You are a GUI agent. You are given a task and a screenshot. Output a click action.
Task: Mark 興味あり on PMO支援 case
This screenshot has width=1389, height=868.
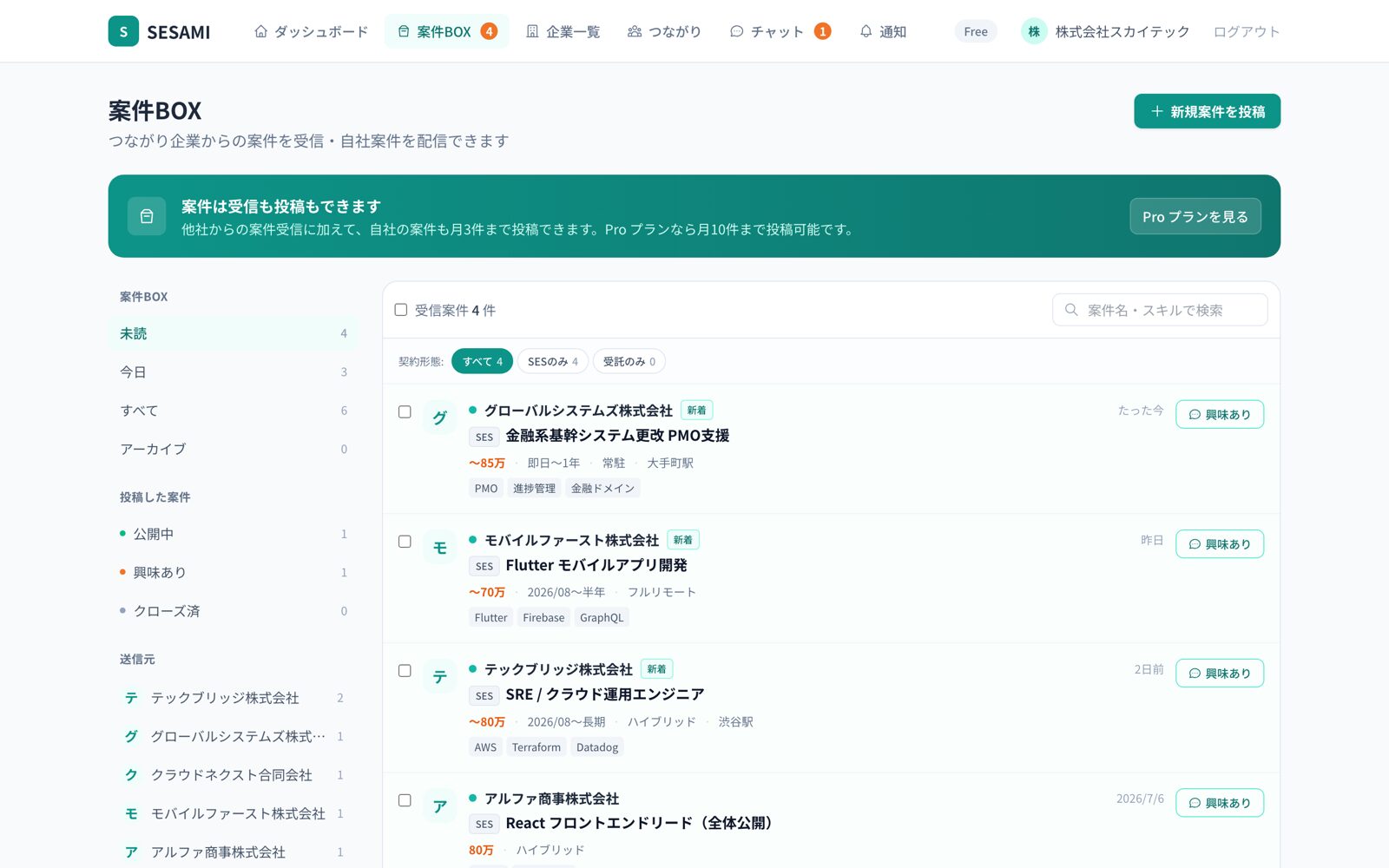point(1220,414)
